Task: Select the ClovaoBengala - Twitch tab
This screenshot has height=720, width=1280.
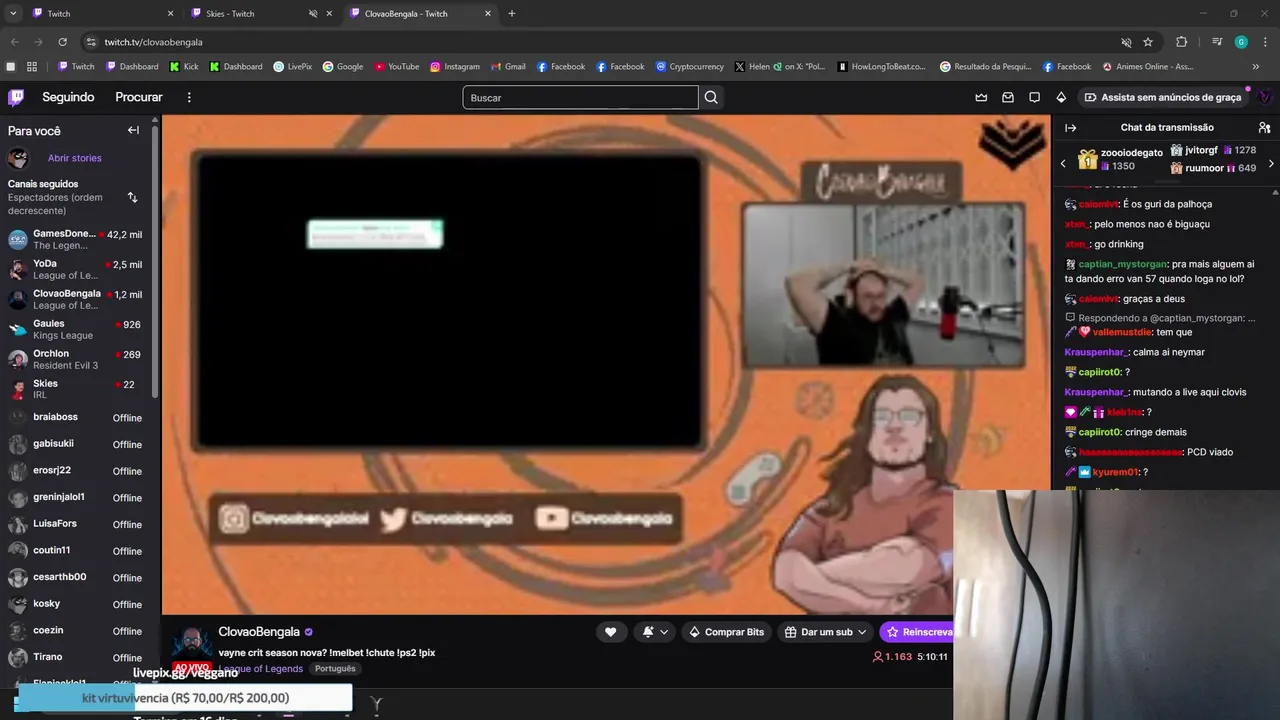Action: pos(420,13)
